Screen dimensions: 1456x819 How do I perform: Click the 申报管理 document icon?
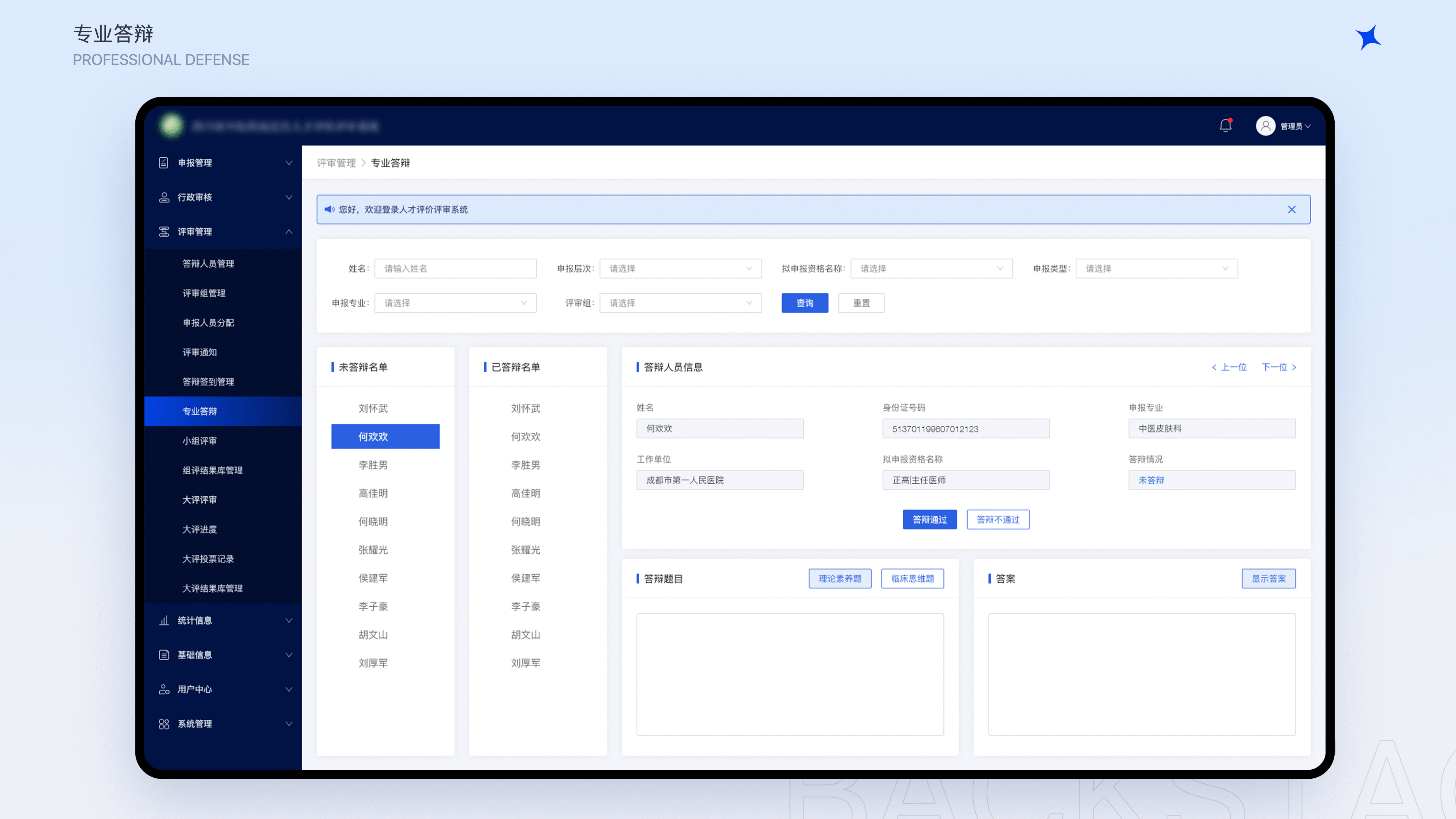tap(164, 163)
